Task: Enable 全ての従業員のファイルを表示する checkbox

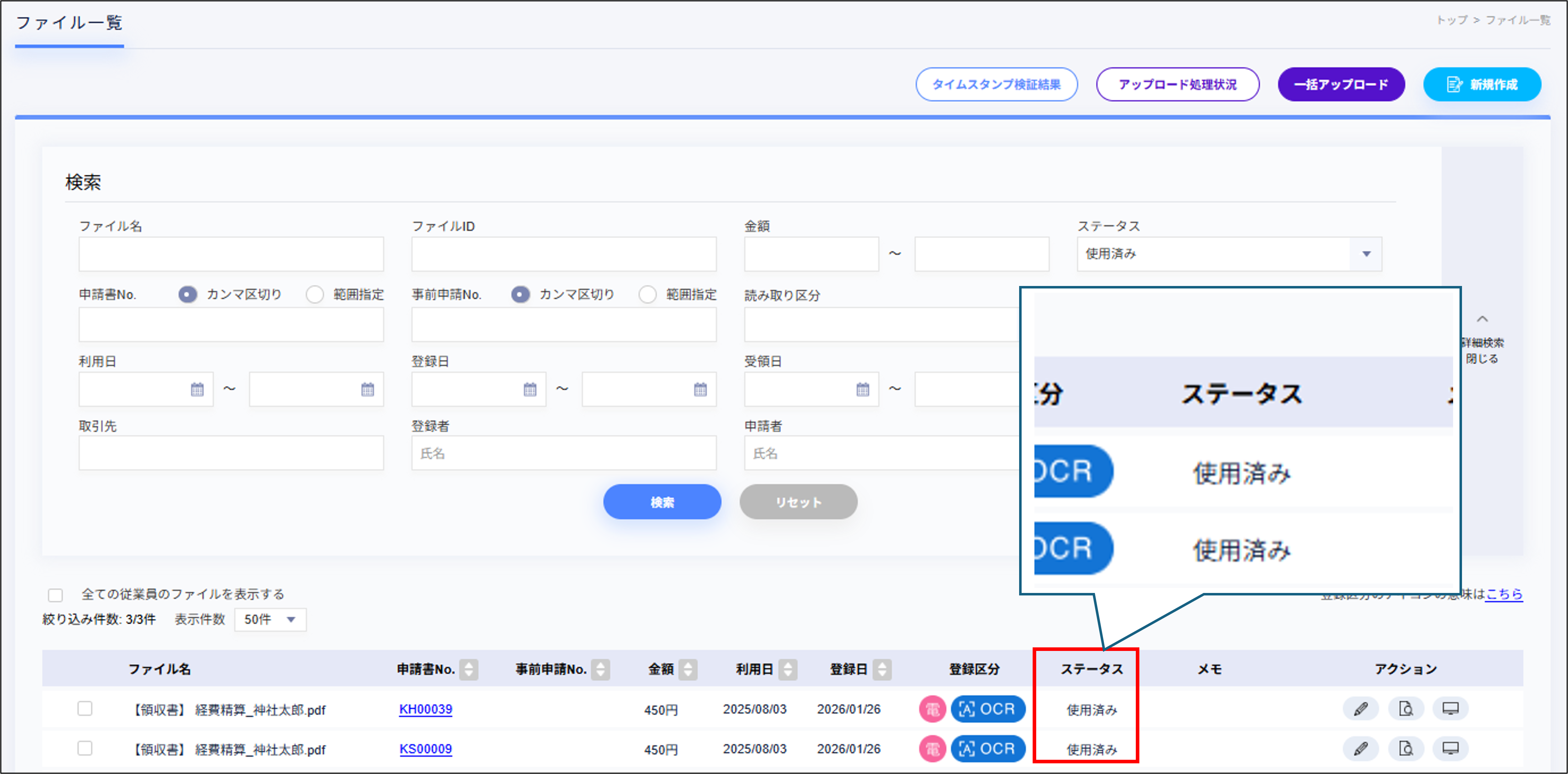Action: [x=55, y=594]
